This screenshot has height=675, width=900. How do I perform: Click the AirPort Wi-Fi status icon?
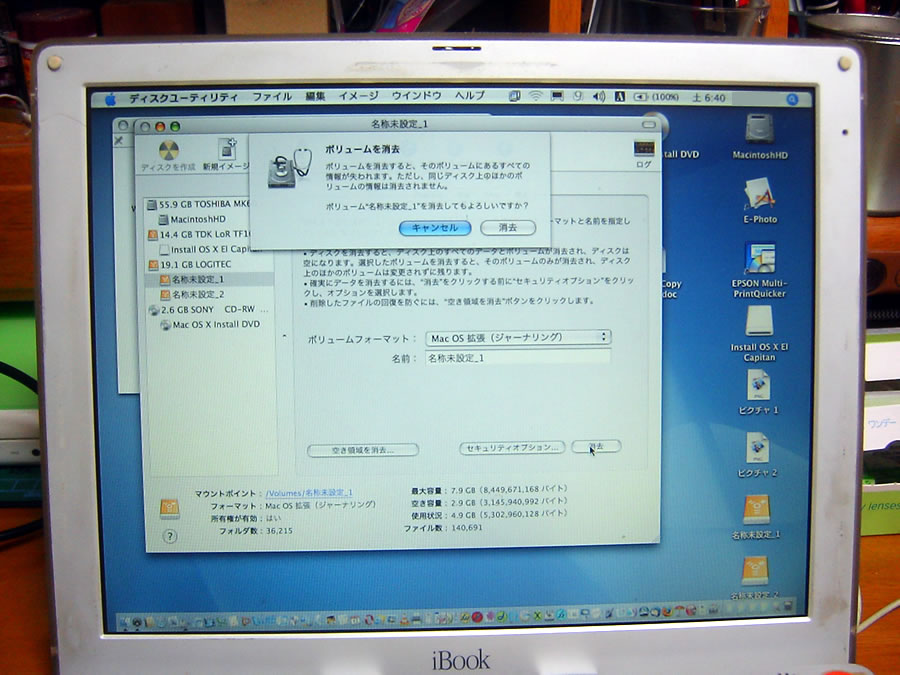tap(535, 96)
